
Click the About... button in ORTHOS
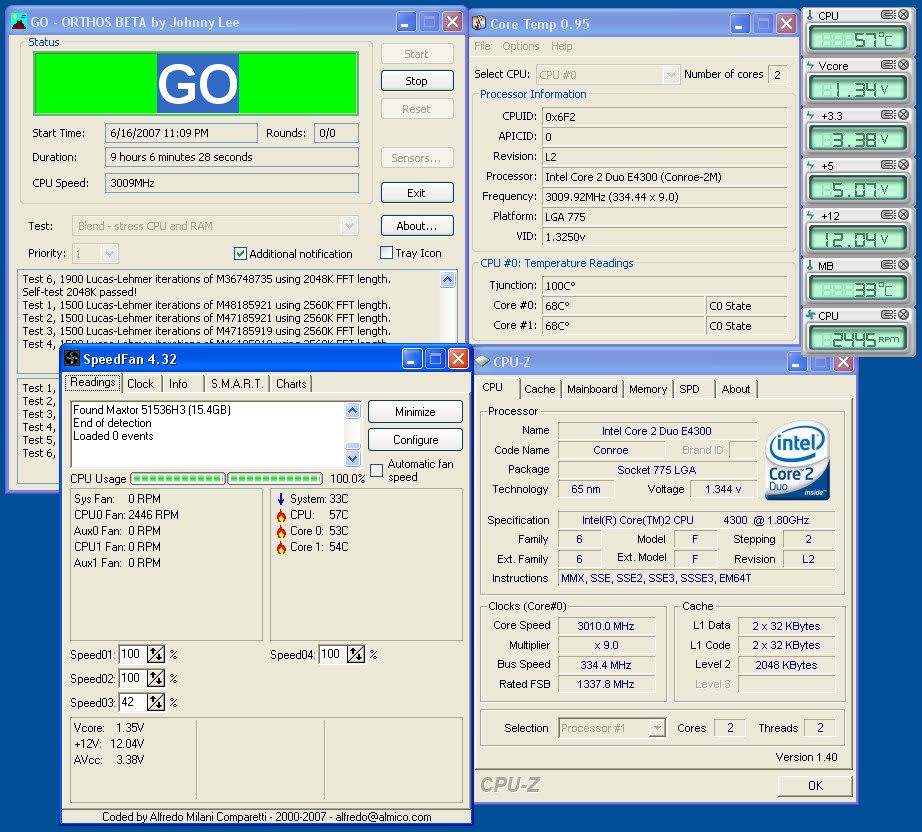(x=417, y=226)
